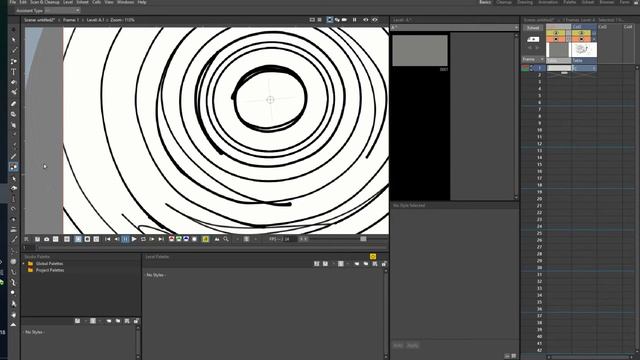
Task: Click the yellow locator icon in the viewer bar
Action: tap(205, 239)
